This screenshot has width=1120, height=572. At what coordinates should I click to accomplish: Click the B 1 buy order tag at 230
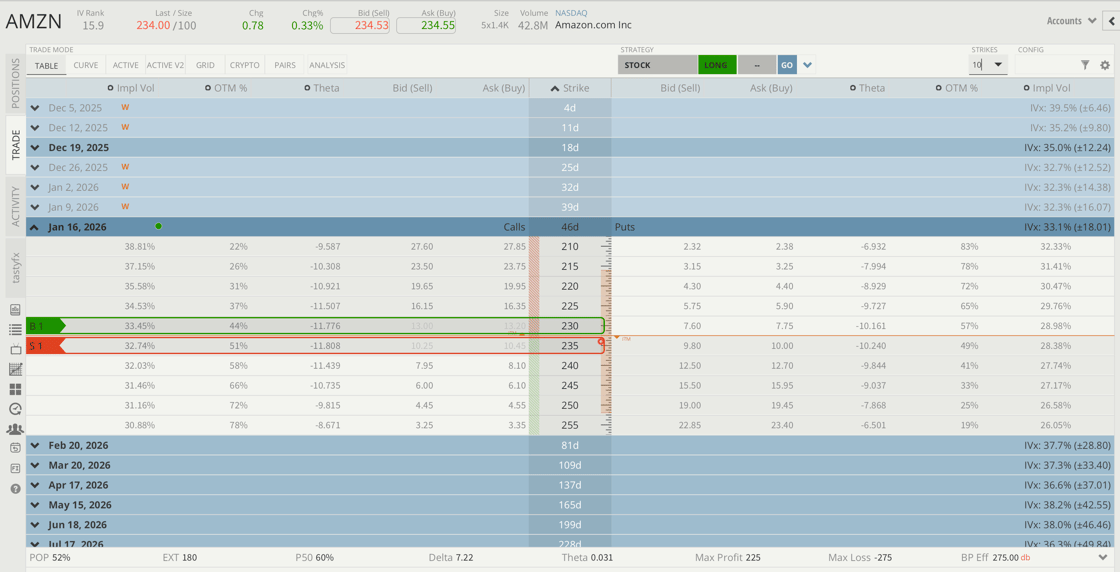tap(46, 326)
